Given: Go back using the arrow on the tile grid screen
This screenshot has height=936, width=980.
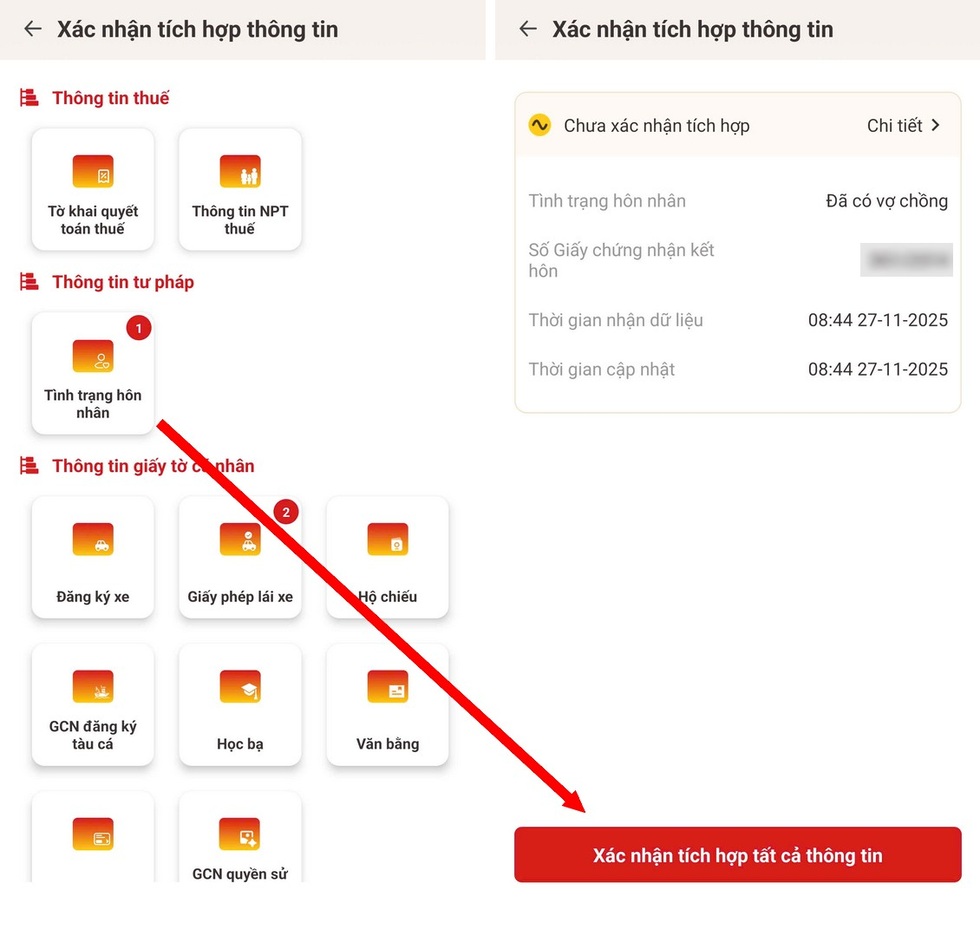Looking at the screenshot, I should (33, 29).
